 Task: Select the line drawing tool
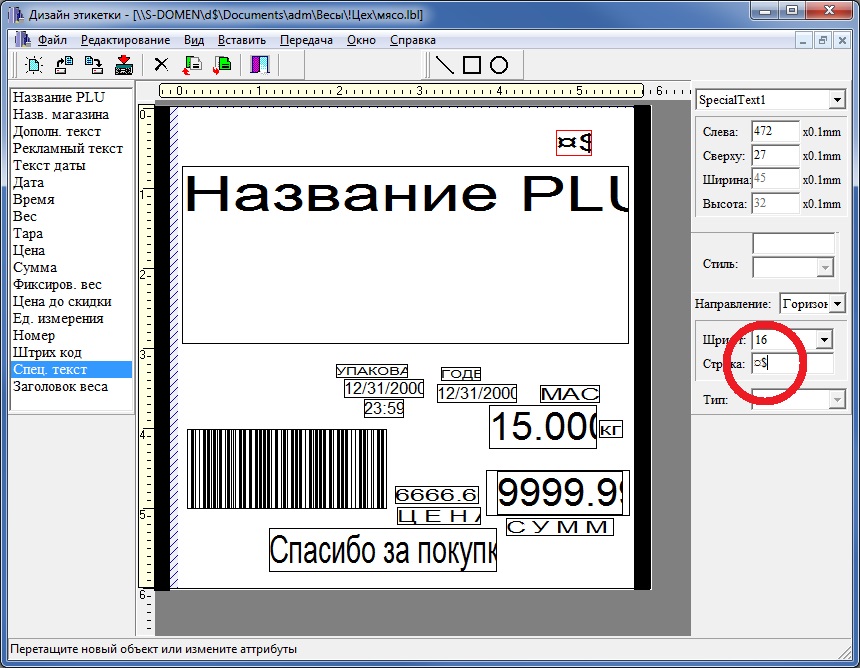pyautogui.click(x=445, y=65)
